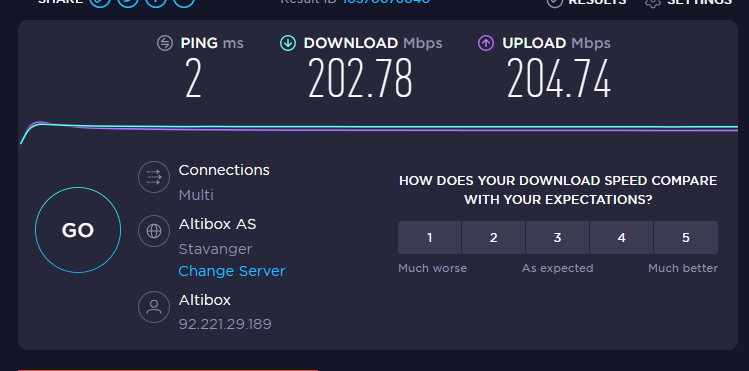The width and height of the screenshot is (749, 371).
Task: Click the download arrow icon
Action: tap(288, 43)
